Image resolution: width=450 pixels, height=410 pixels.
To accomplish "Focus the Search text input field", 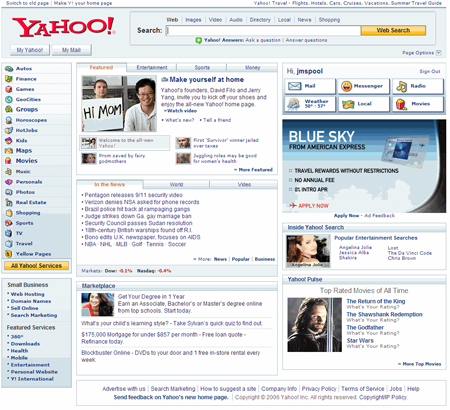I will tap(263, 31).
